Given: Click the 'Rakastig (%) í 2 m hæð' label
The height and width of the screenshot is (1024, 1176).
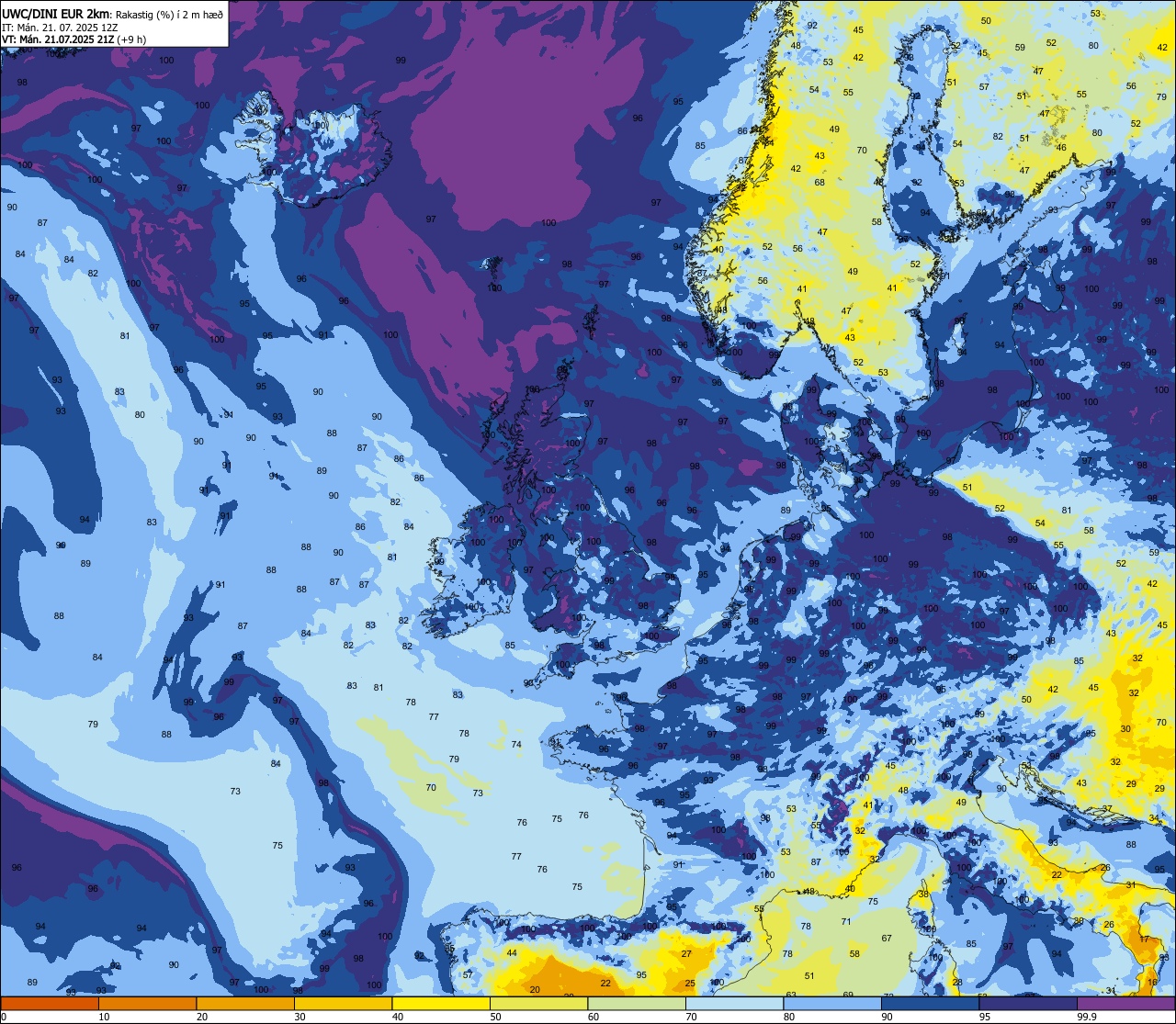Looking at the screenshot, I should [x=169, y=14].
